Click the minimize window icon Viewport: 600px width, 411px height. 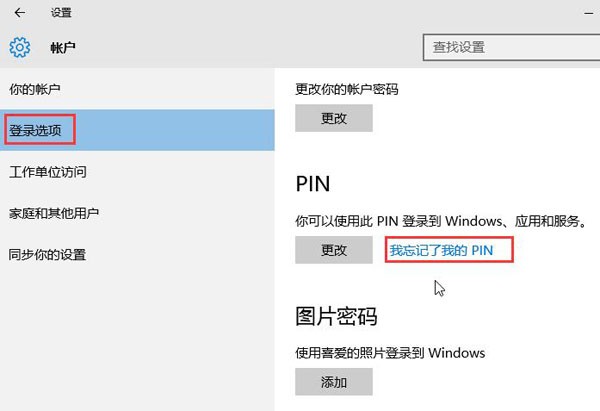tap(589, 13)
